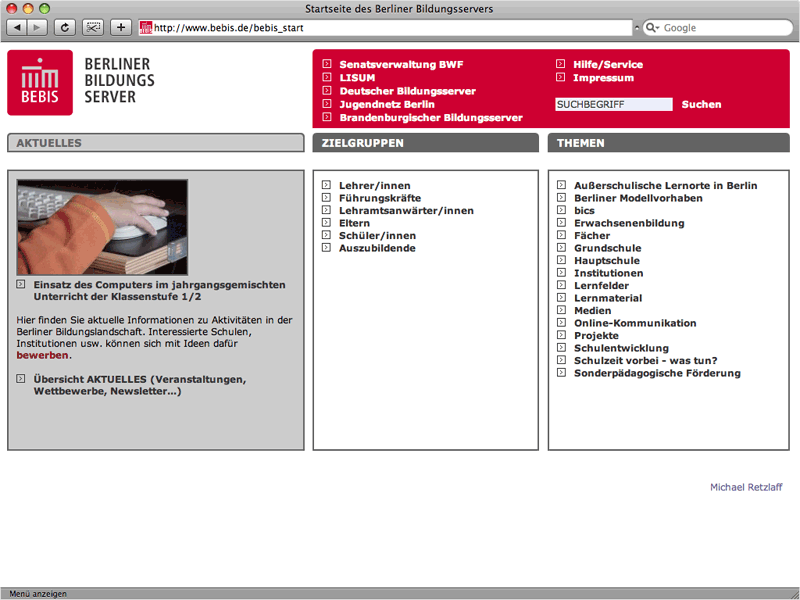The image size is (800, 600).
Task: Click the arrow icon beside Hilfe/Service
Action: pyautogui.click(x=561, y=64)
